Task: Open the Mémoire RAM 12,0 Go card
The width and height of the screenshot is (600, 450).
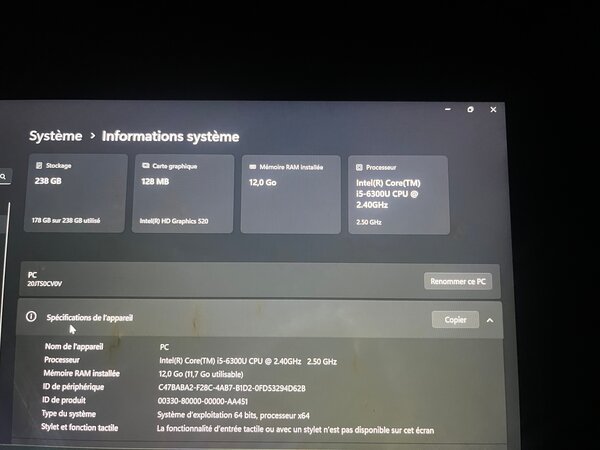Action: [x=289, y=194]
